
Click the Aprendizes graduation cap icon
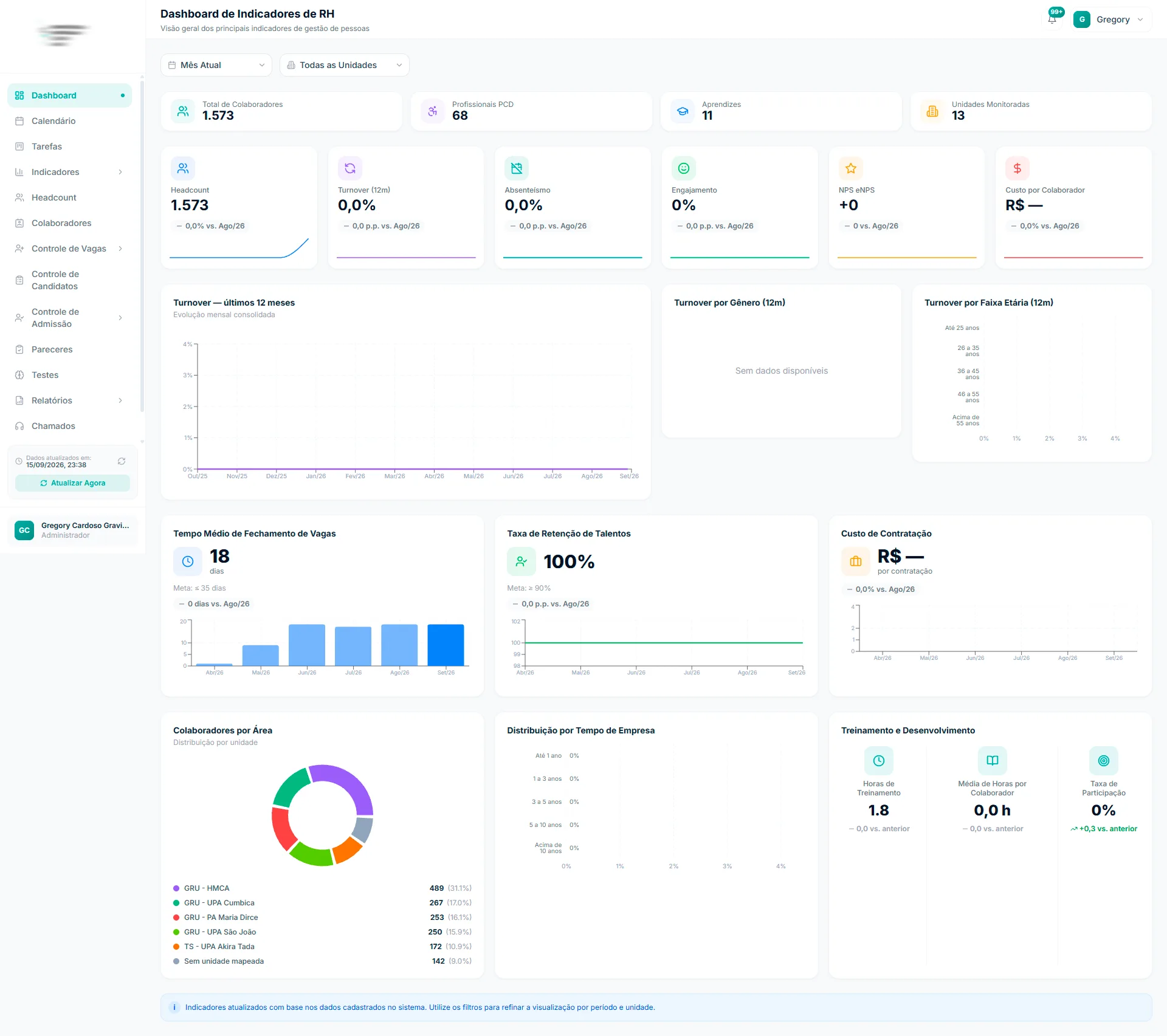pyautogui.click(x=683, y=111)
